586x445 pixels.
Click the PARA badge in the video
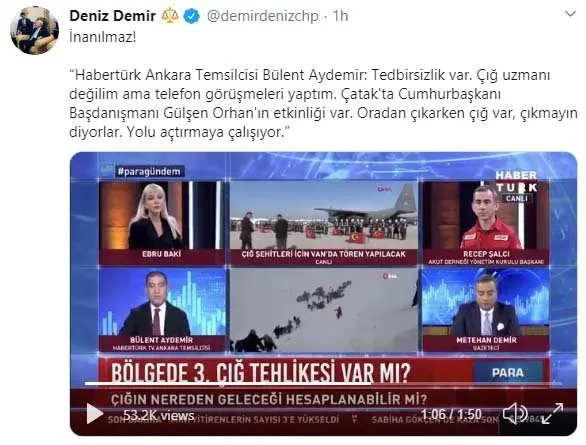pyautogui.click(x=508, y=373)
